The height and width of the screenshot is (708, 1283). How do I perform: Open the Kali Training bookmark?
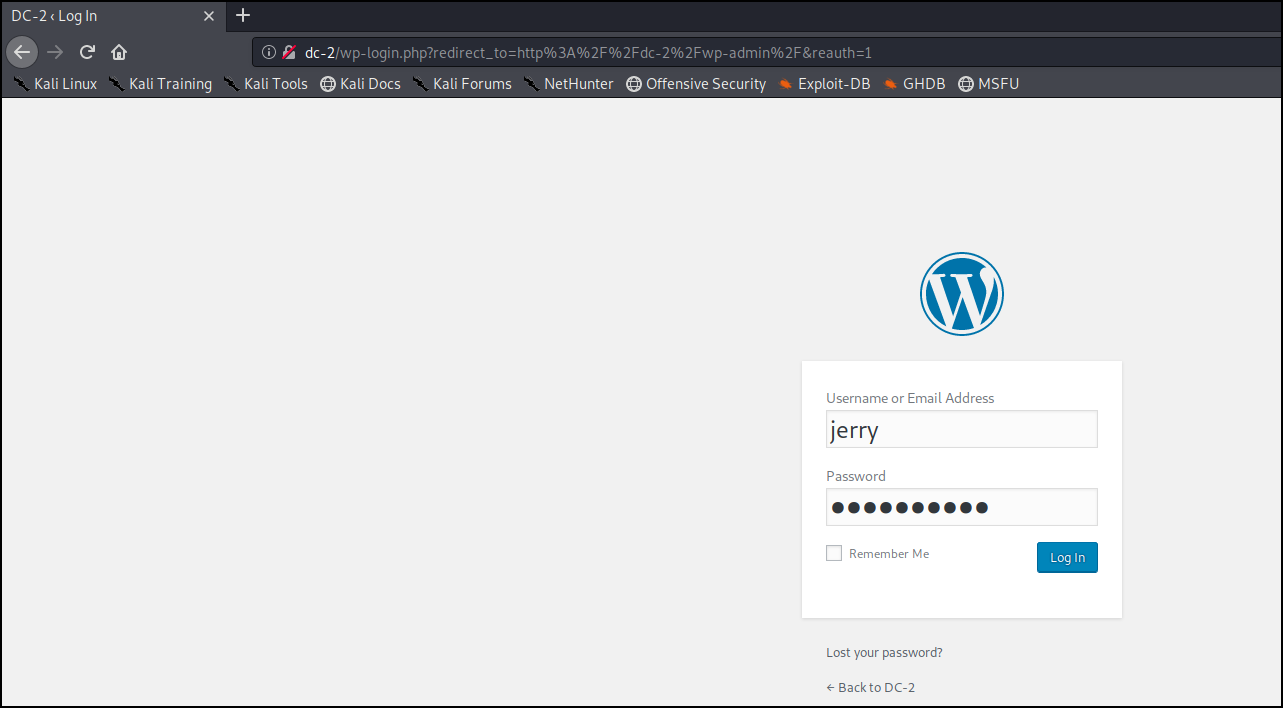160,84
